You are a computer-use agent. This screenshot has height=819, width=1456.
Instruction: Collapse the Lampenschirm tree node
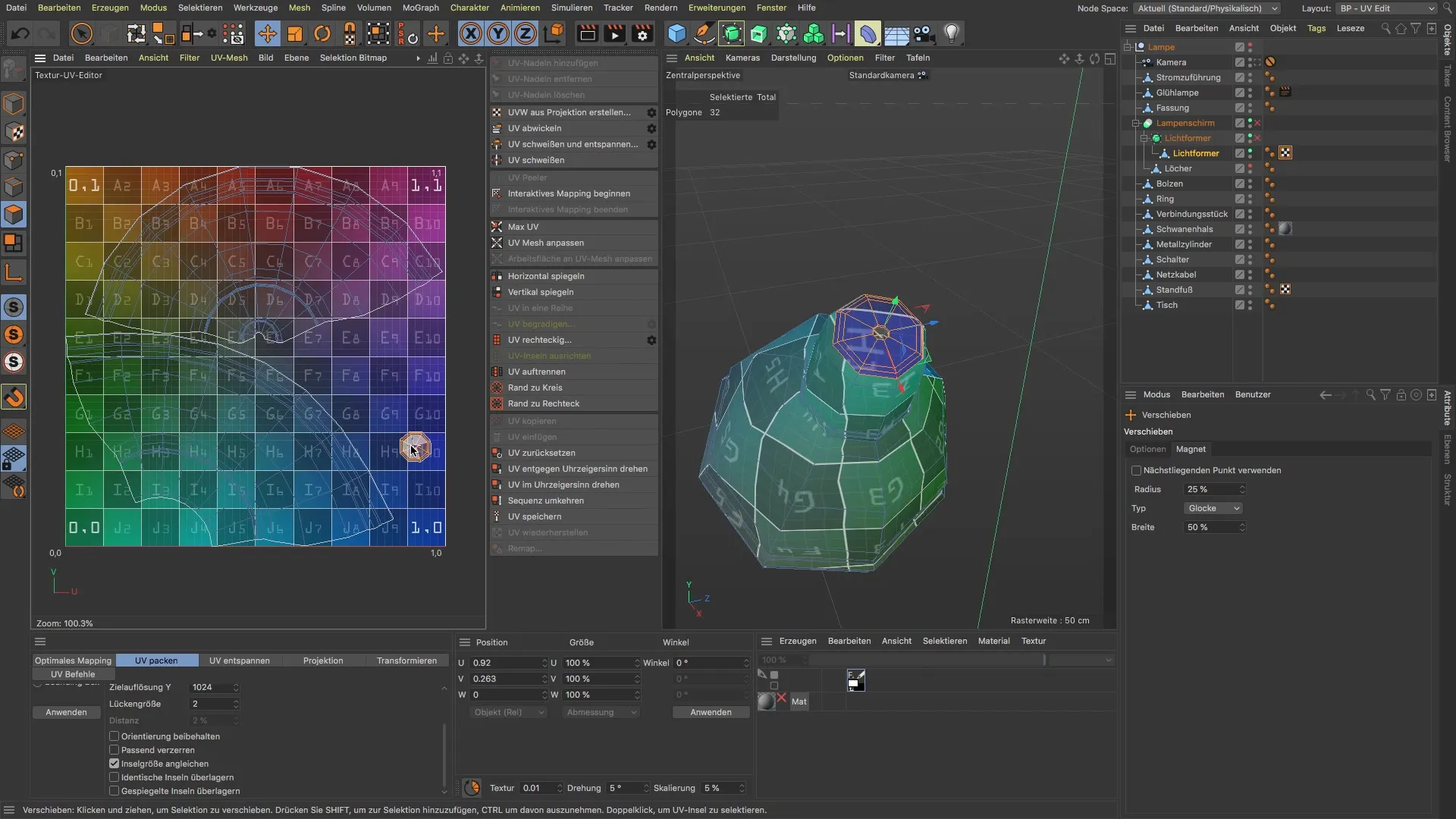click(1136, 123)
